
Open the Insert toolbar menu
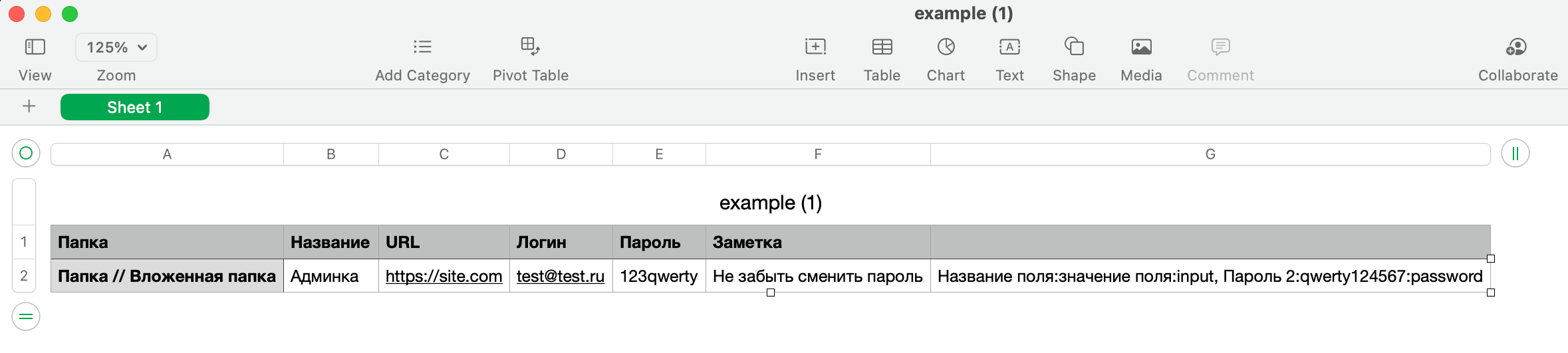[x=815, y=47]
